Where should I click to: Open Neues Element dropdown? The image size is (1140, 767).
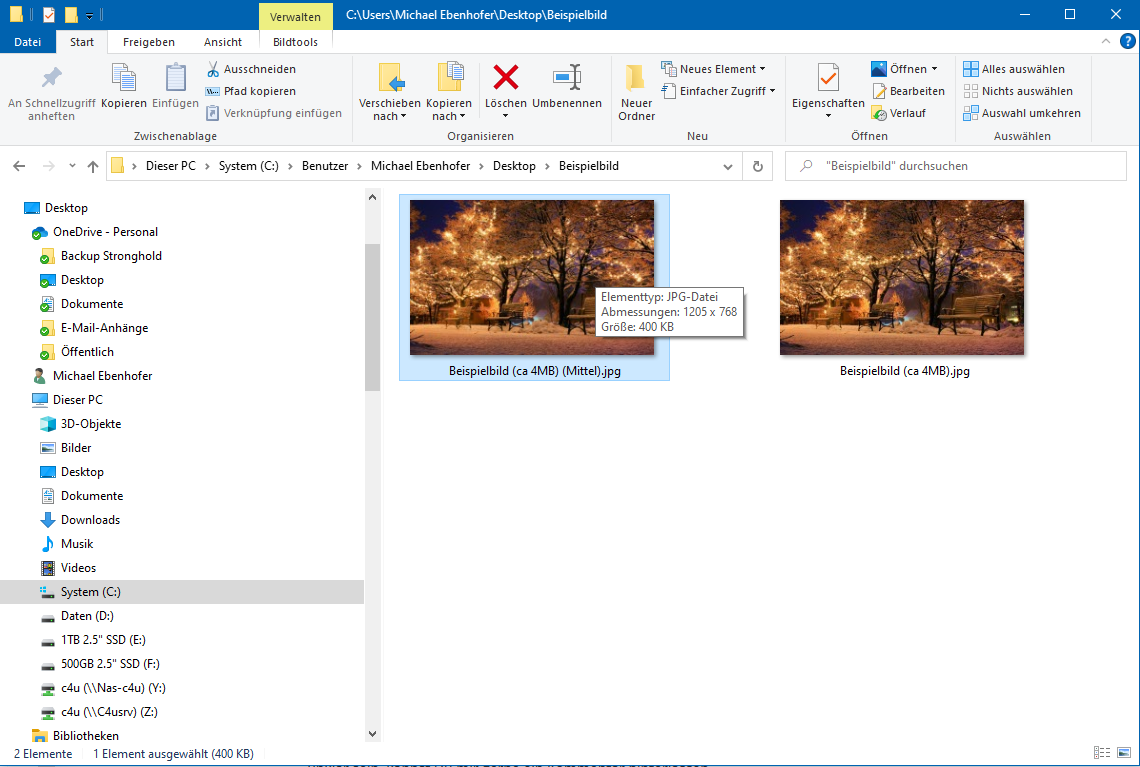click(713, 69)
